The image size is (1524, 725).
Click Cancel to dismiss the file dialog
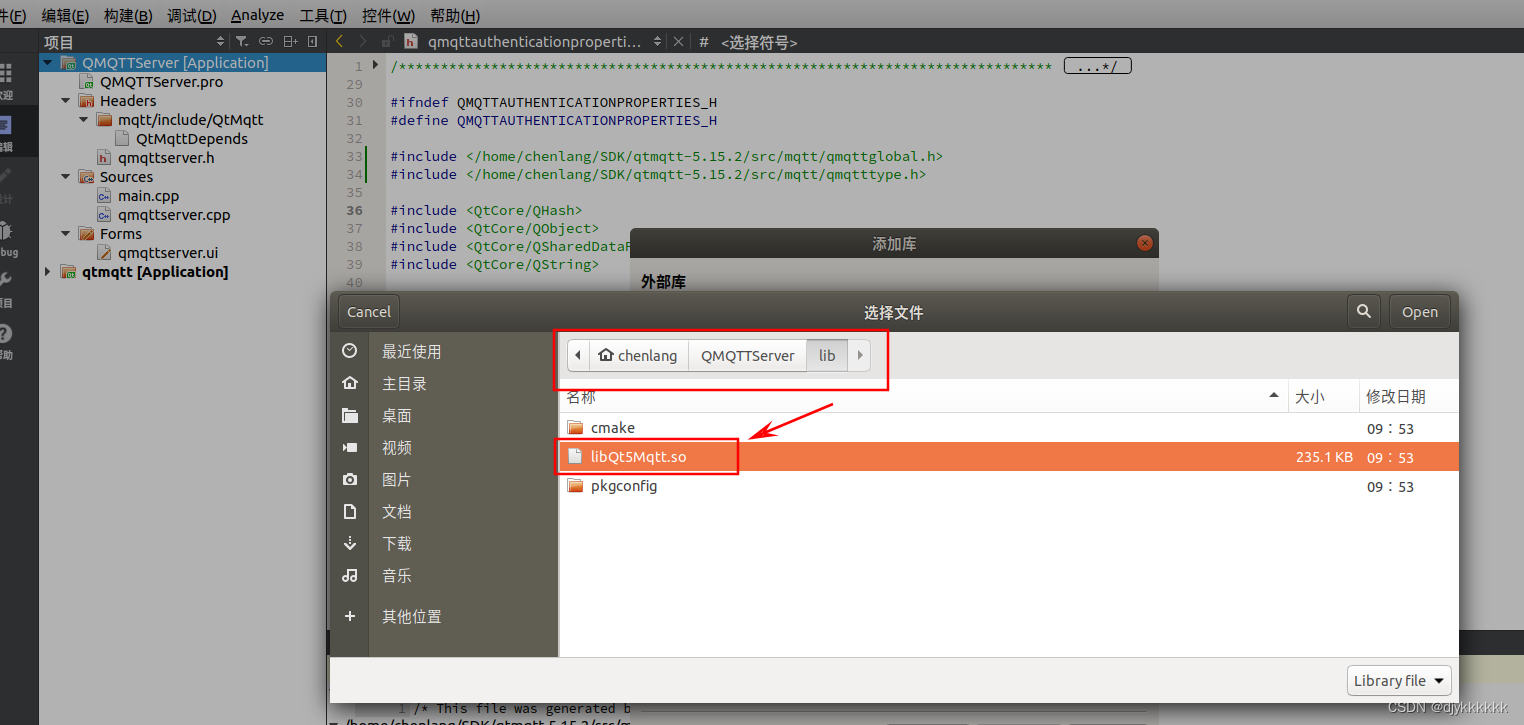tap(367, 311)
